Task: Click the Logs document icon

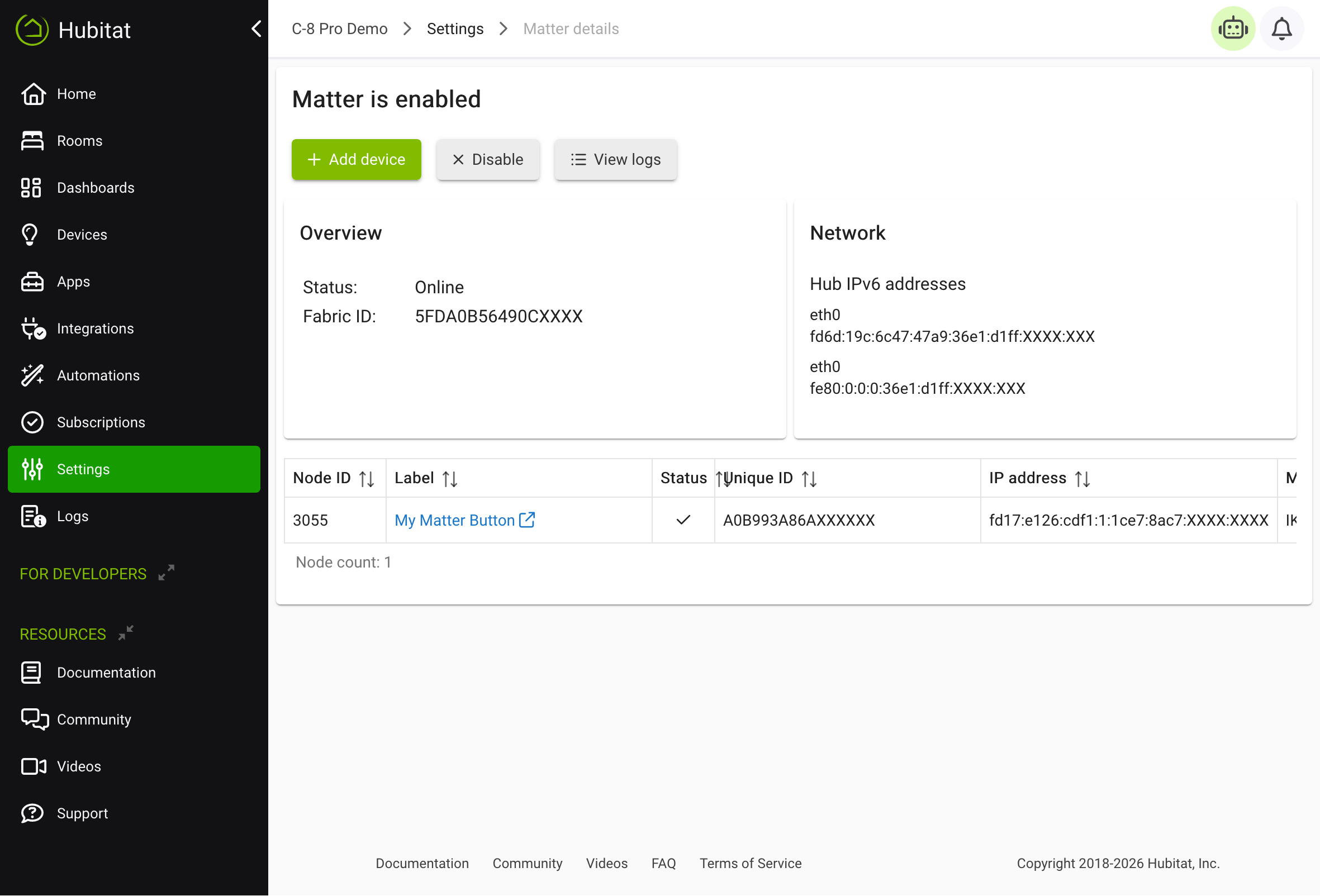Action: point(33,517)
